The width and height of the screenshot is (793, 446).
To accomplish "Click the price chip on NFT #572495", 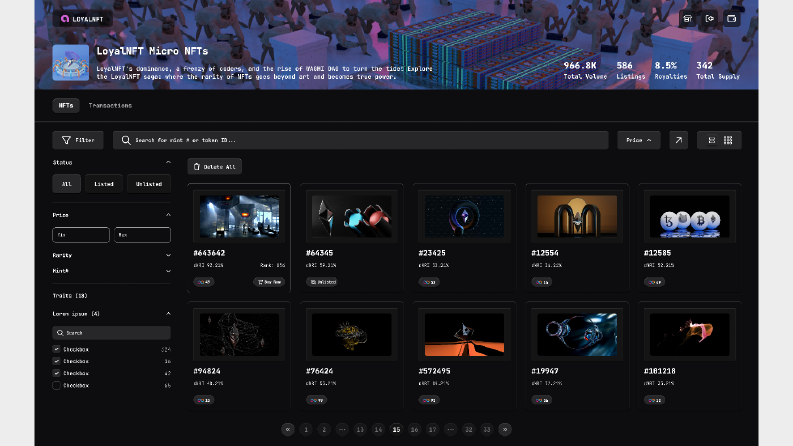I will point(429,400).
